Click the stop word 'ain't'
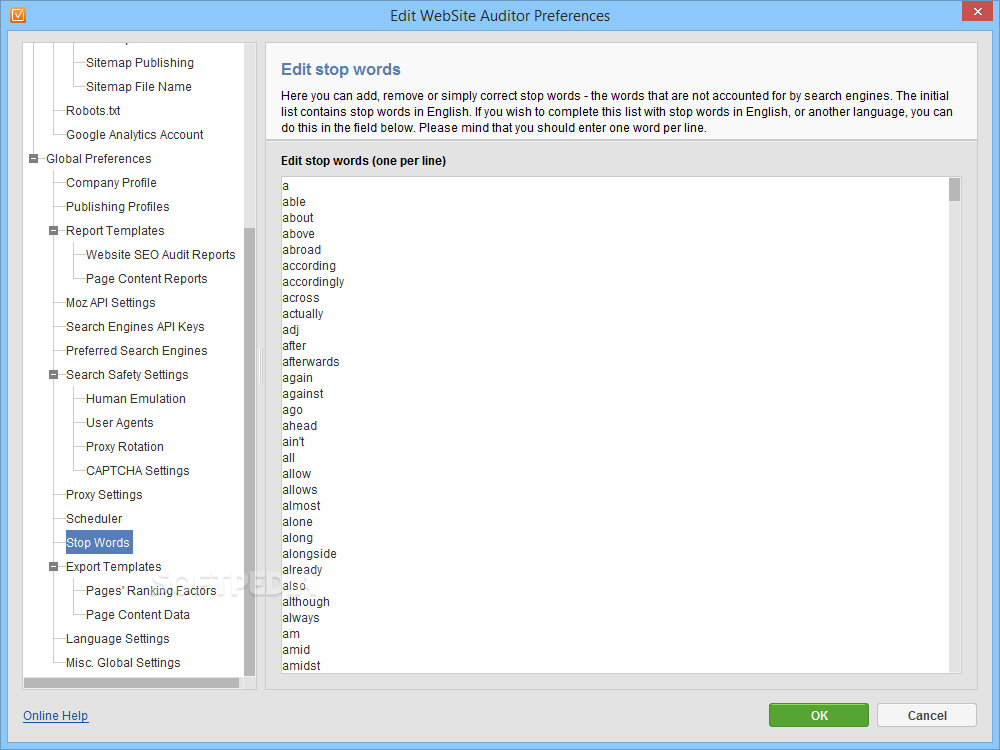 coord(293,442)
